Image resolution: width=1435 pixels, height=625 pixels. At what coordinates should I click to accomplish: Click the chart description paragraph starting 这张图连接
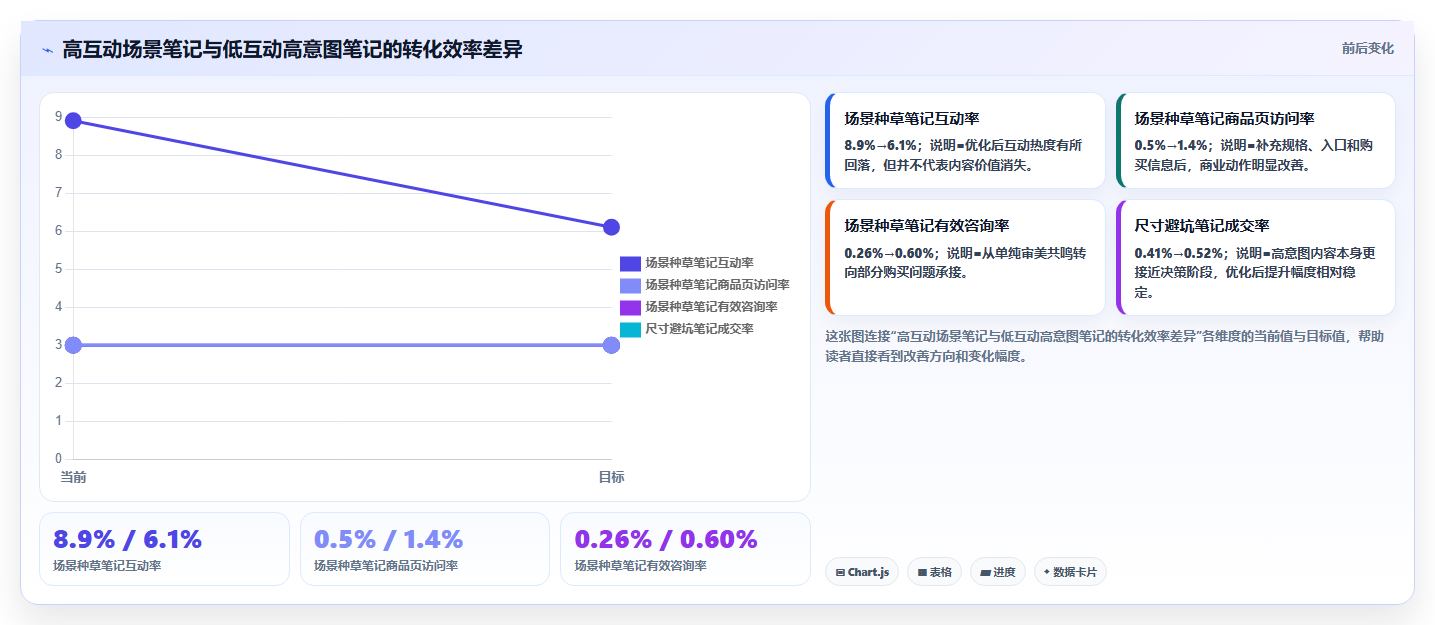point(1104,346)
